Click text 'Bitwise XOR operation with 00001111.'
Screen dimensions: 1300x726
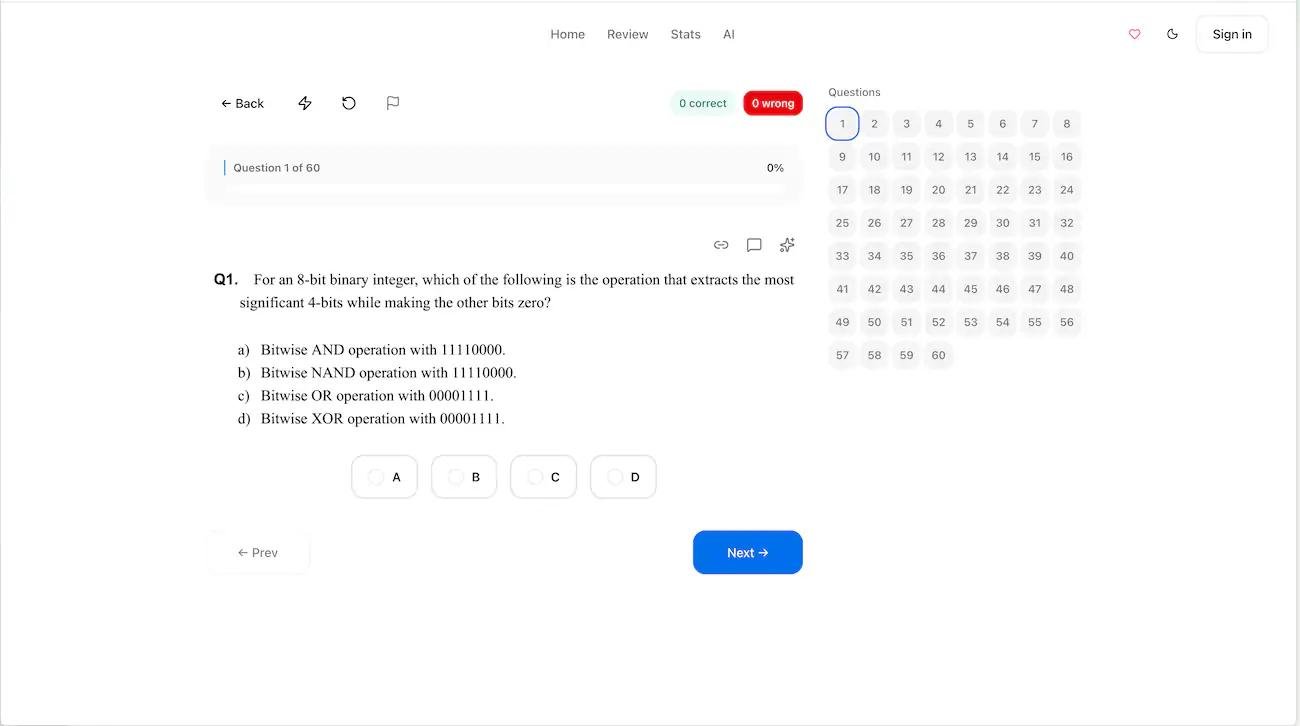tap(383, 419)
